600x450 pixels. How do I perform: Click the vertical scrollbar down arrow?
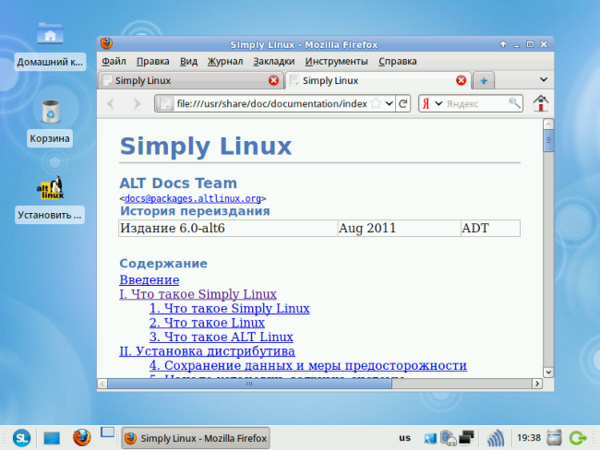(x=548, y=372)
